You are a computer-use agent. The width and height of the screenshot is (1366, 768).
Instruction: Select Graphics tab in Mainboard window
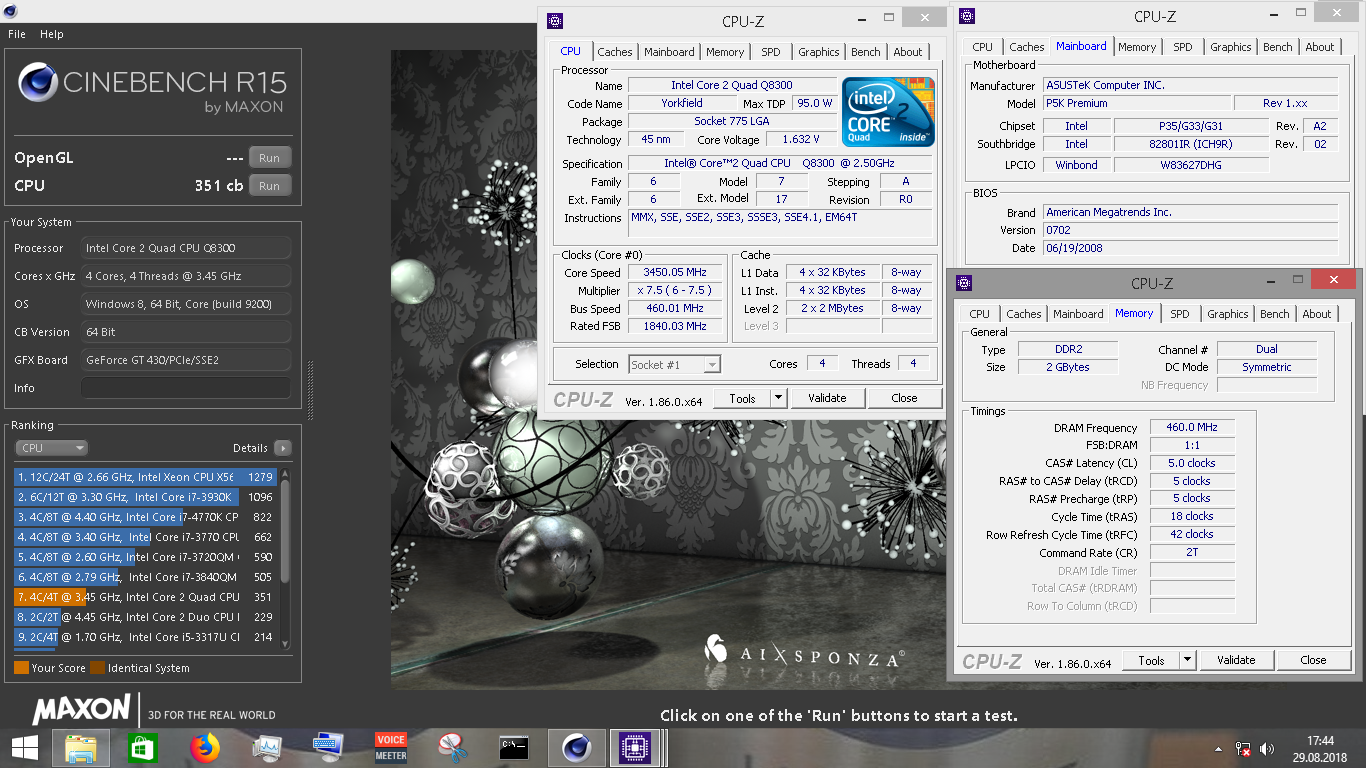point(1230,47)
